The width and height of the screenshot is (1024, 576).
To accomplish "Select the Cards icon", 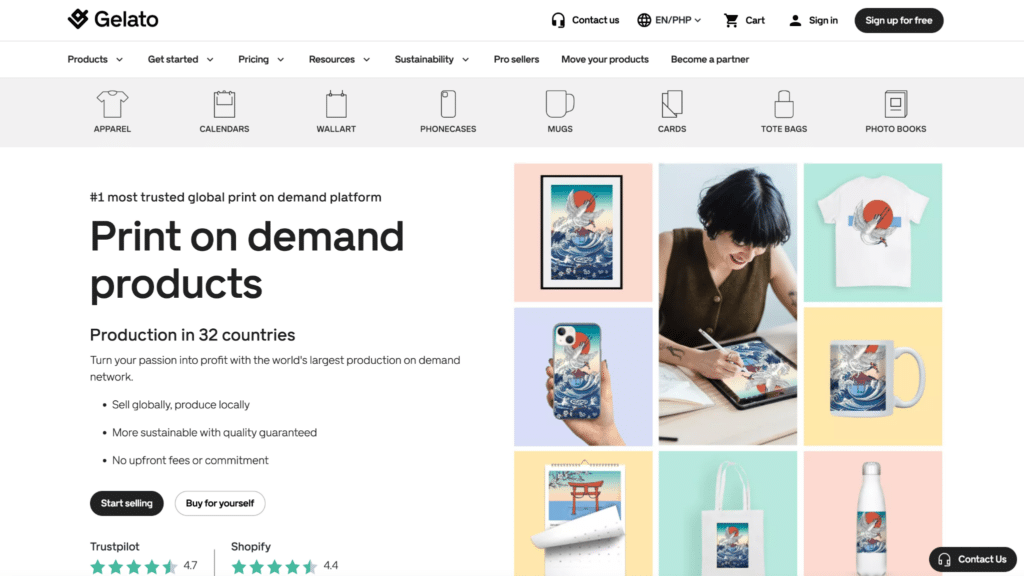I will pos(672,104).
